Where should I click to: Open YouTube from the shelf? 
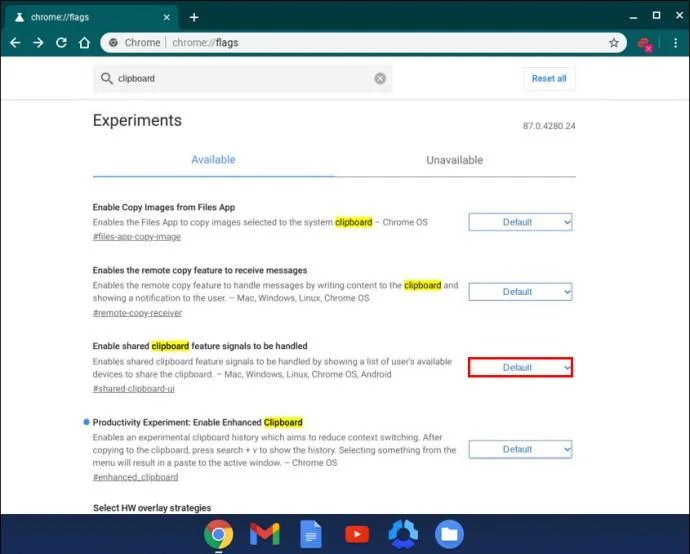pyautogui.click(x=357, y=534)
